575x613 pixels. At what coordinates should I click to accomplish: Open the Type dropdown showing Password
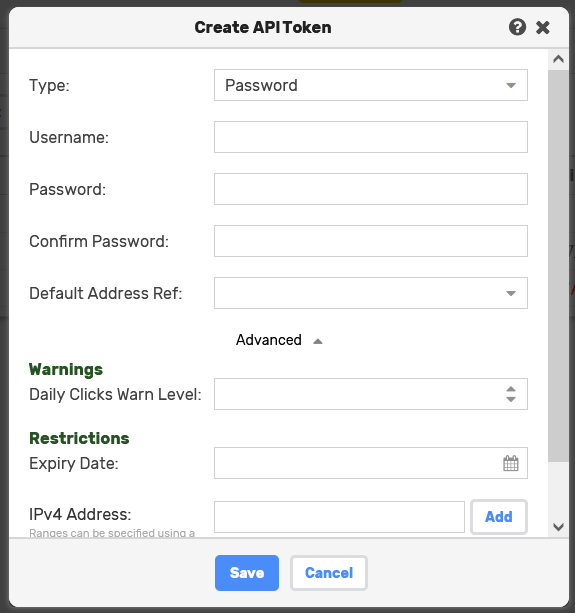pos(371,85)
